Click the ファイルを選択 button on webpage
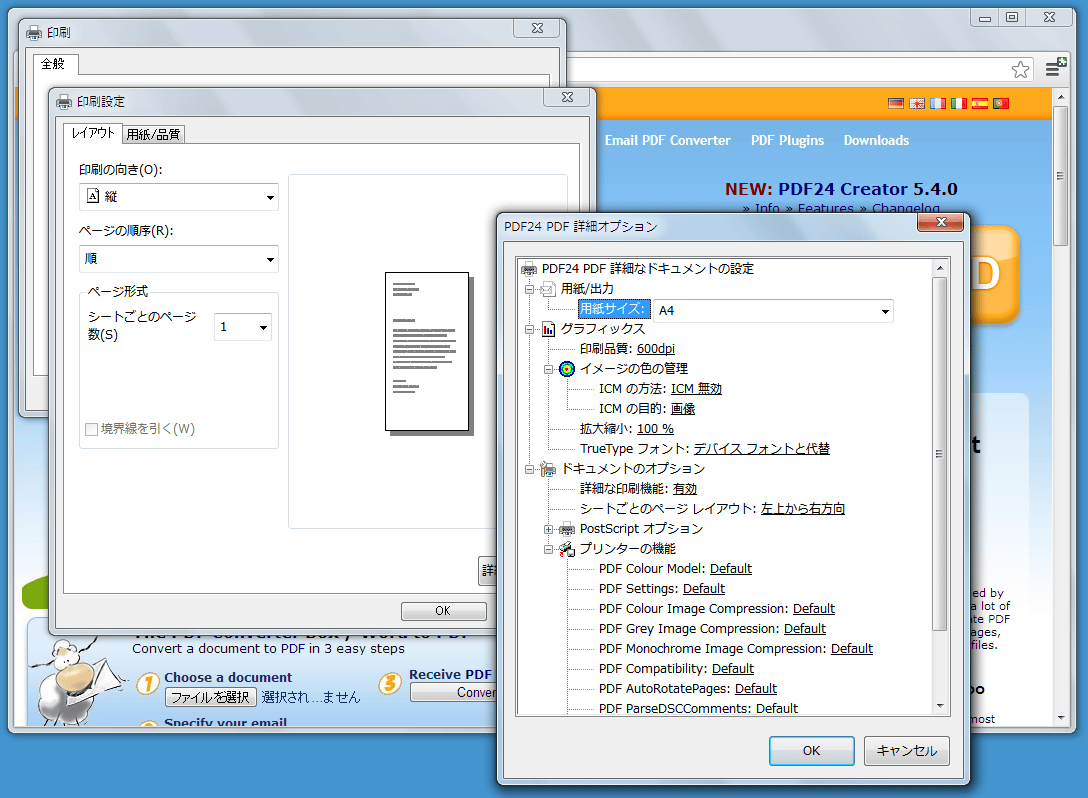The width and height of the screenshot is (1088, 798). tap(211, 697)
